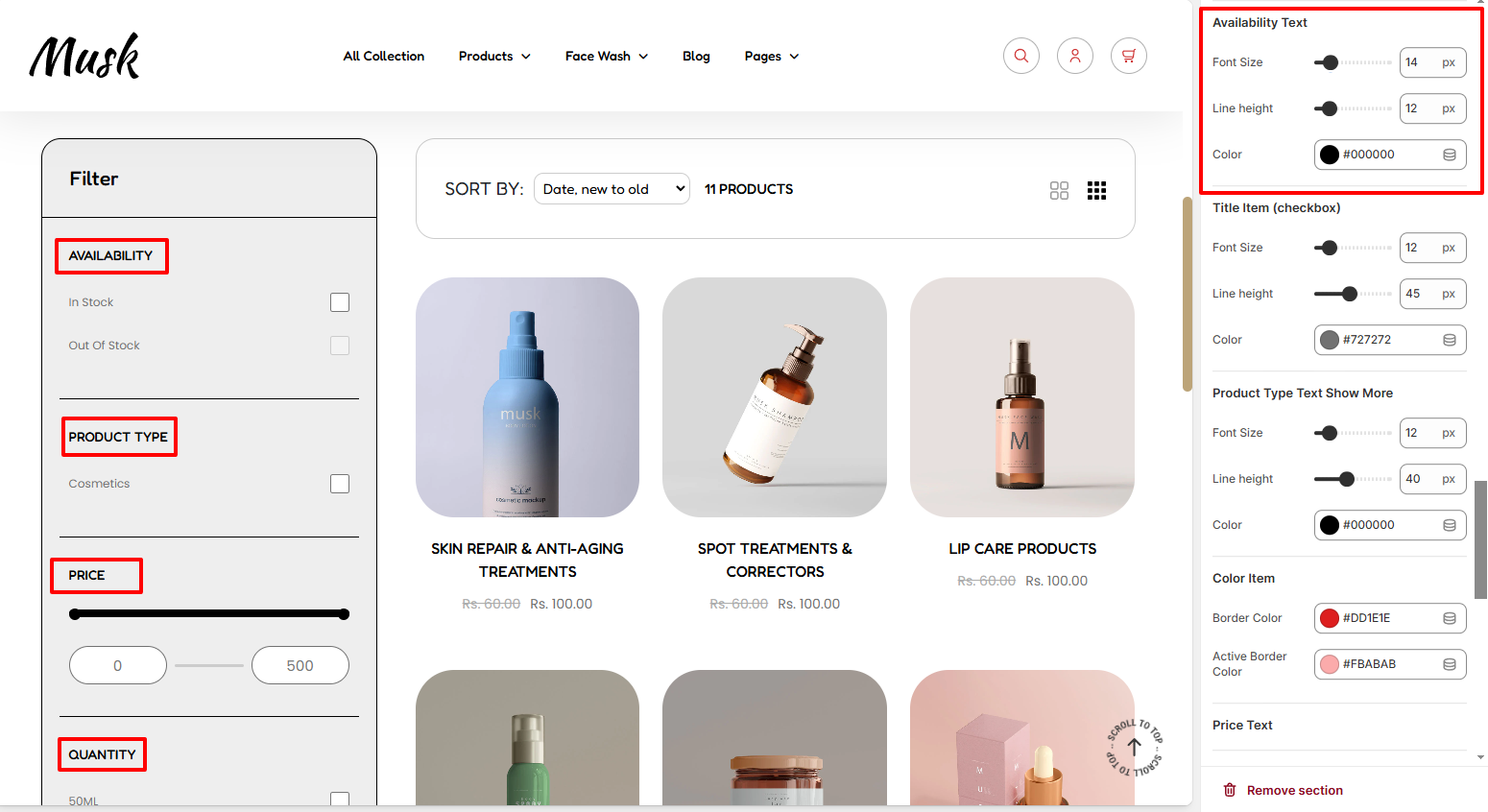Expand the Pages menu
Screen dimensions: 1488x812
(x=772, y=56)
